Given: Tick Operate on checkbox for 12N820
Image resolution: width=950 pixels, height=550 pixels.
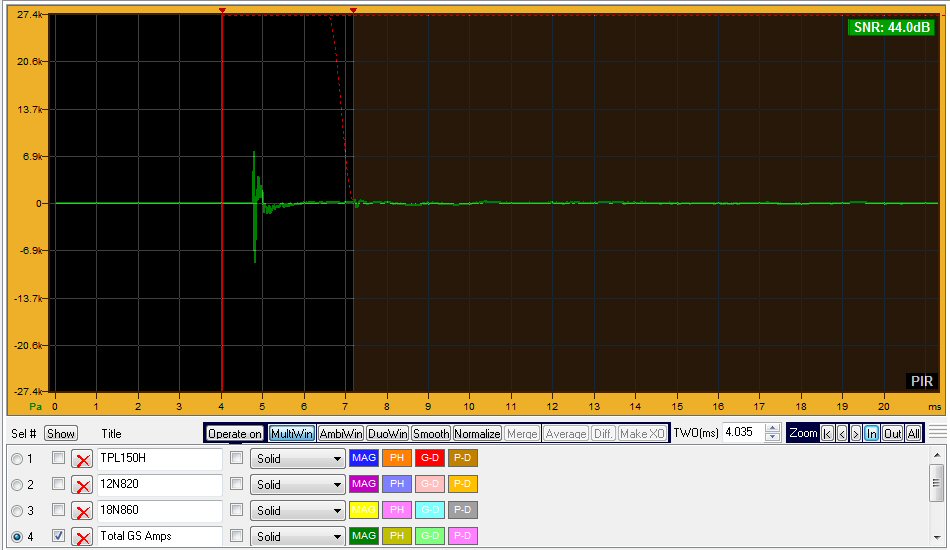Looking at the screenshot, I should (x=236, y=484).
